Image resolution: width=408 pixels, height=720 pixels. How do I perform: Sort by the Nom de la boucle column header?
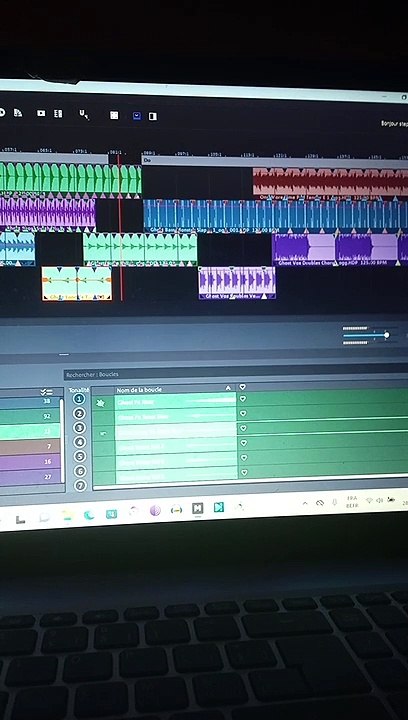click(139, 390)
